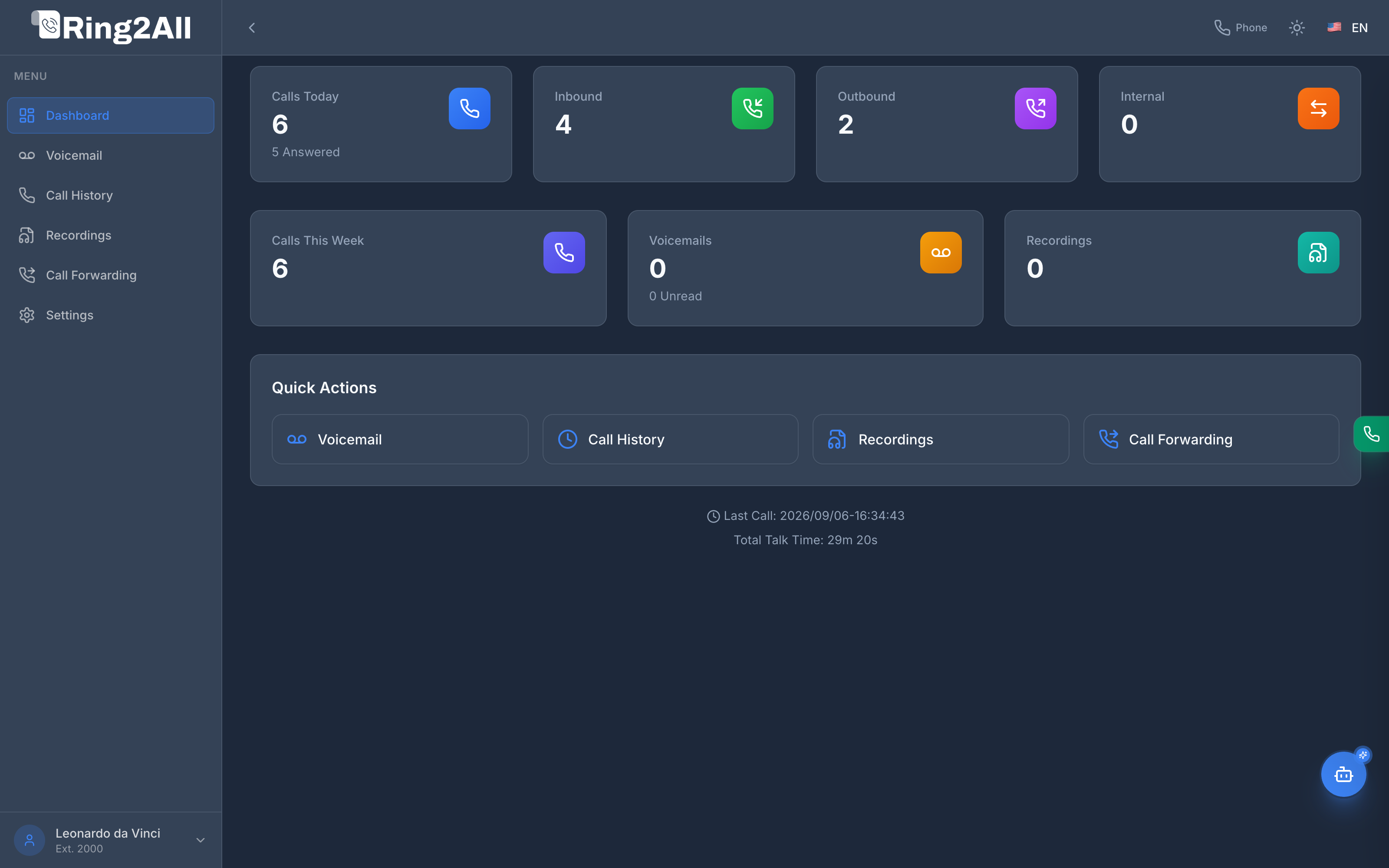This screenshot has width=1389, height=868.
Task: Click the 'Ext. 2000' label
Action: tap(79, 848)
